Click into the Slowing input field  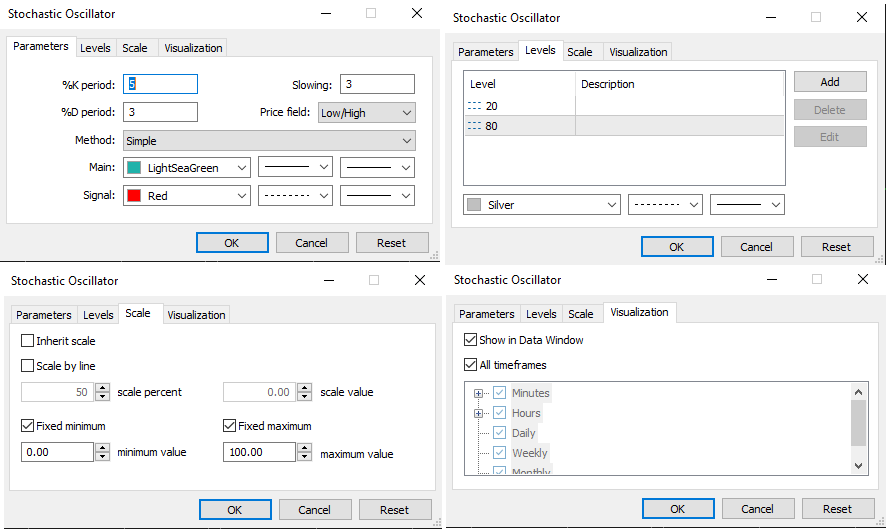pyautogui.click(x=377, y=84)
